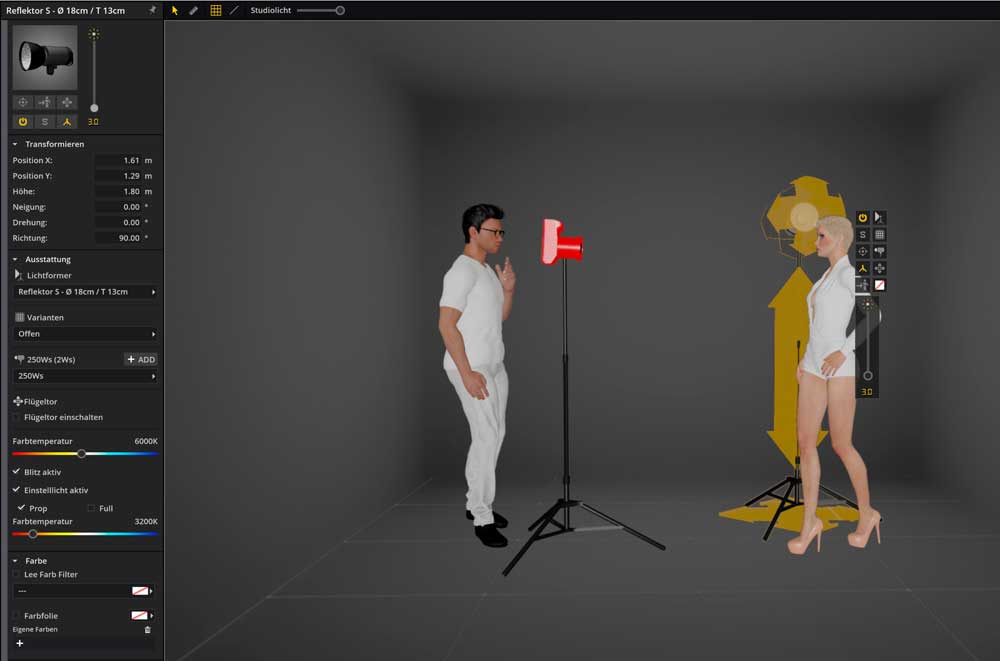Click the Lichtformer icon
The height and width of the screenshot is (661, 1000).
(18, 275)
